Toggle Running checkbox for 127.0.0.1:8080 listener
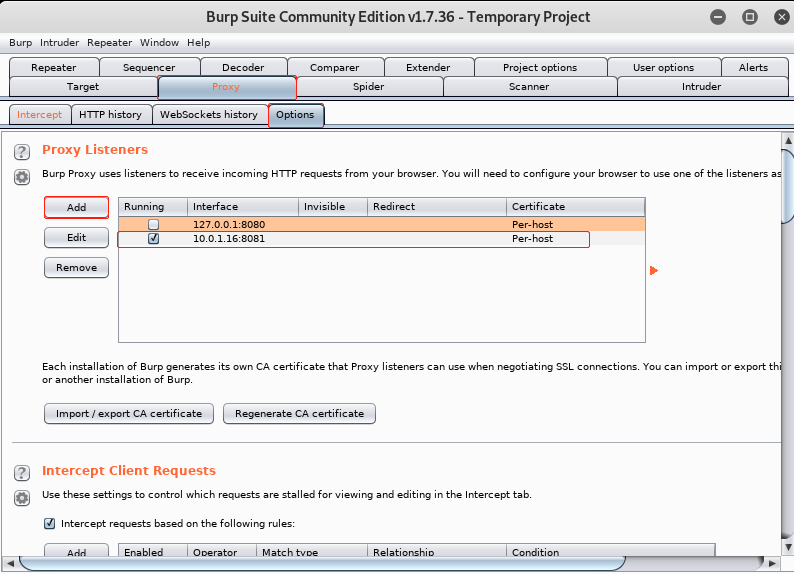The image size is (794, 574). (153, 225)
